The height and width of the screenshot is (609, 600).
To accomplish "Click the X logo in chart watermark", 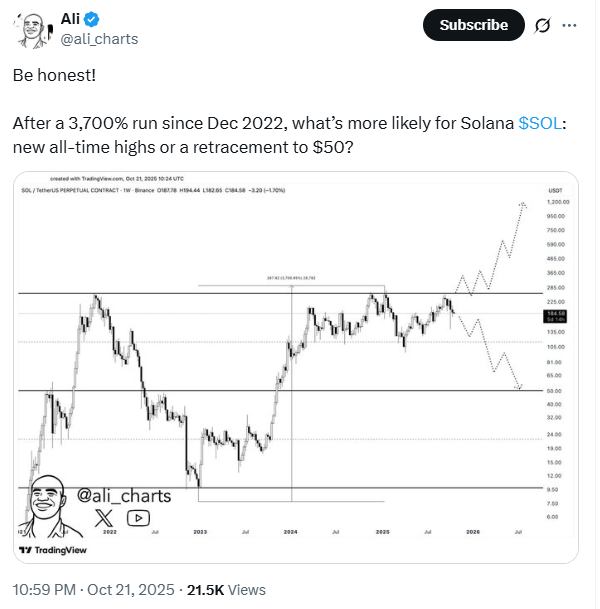I will point(105,517).
